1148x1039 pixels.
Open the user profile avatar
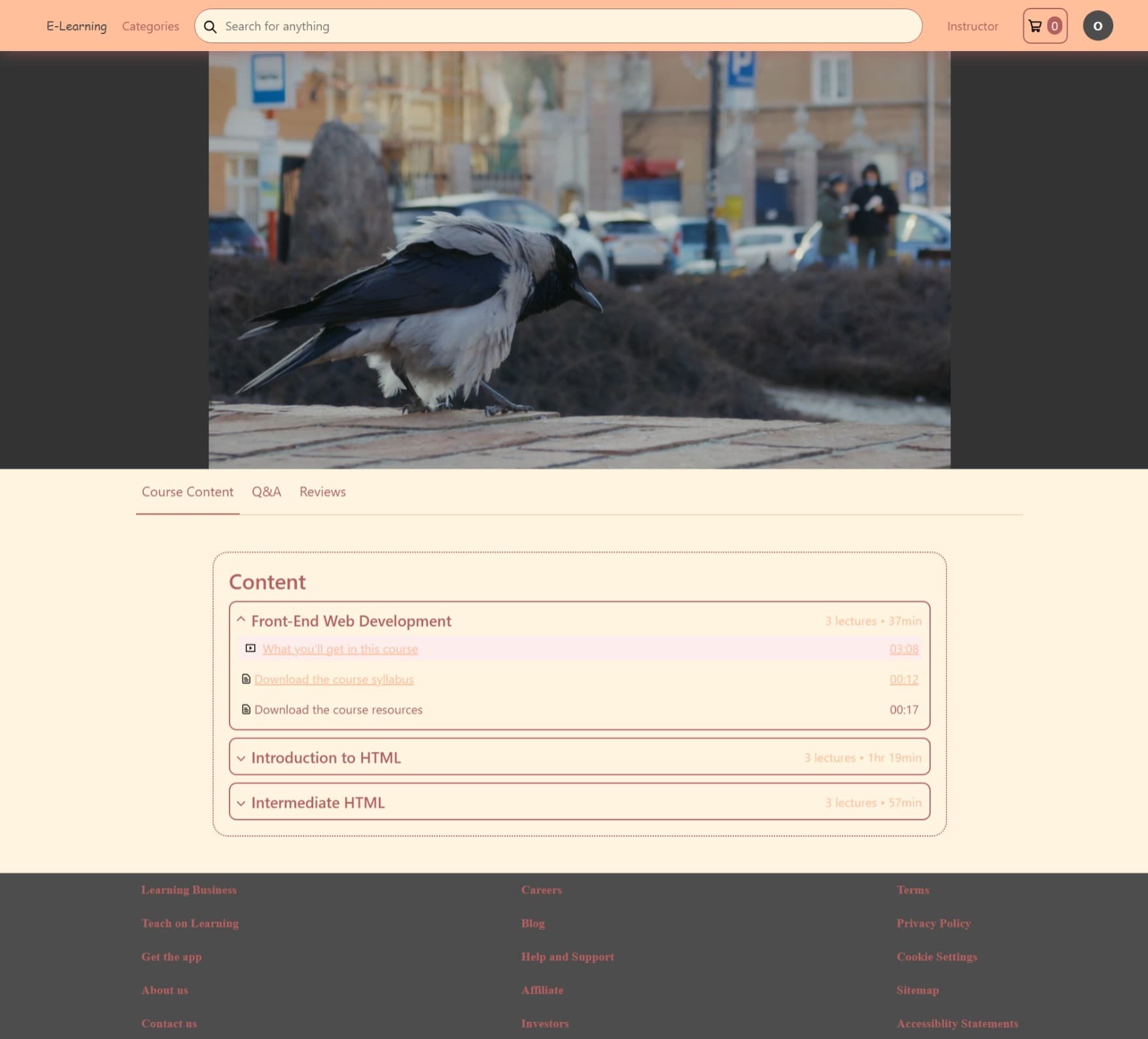1097,26
